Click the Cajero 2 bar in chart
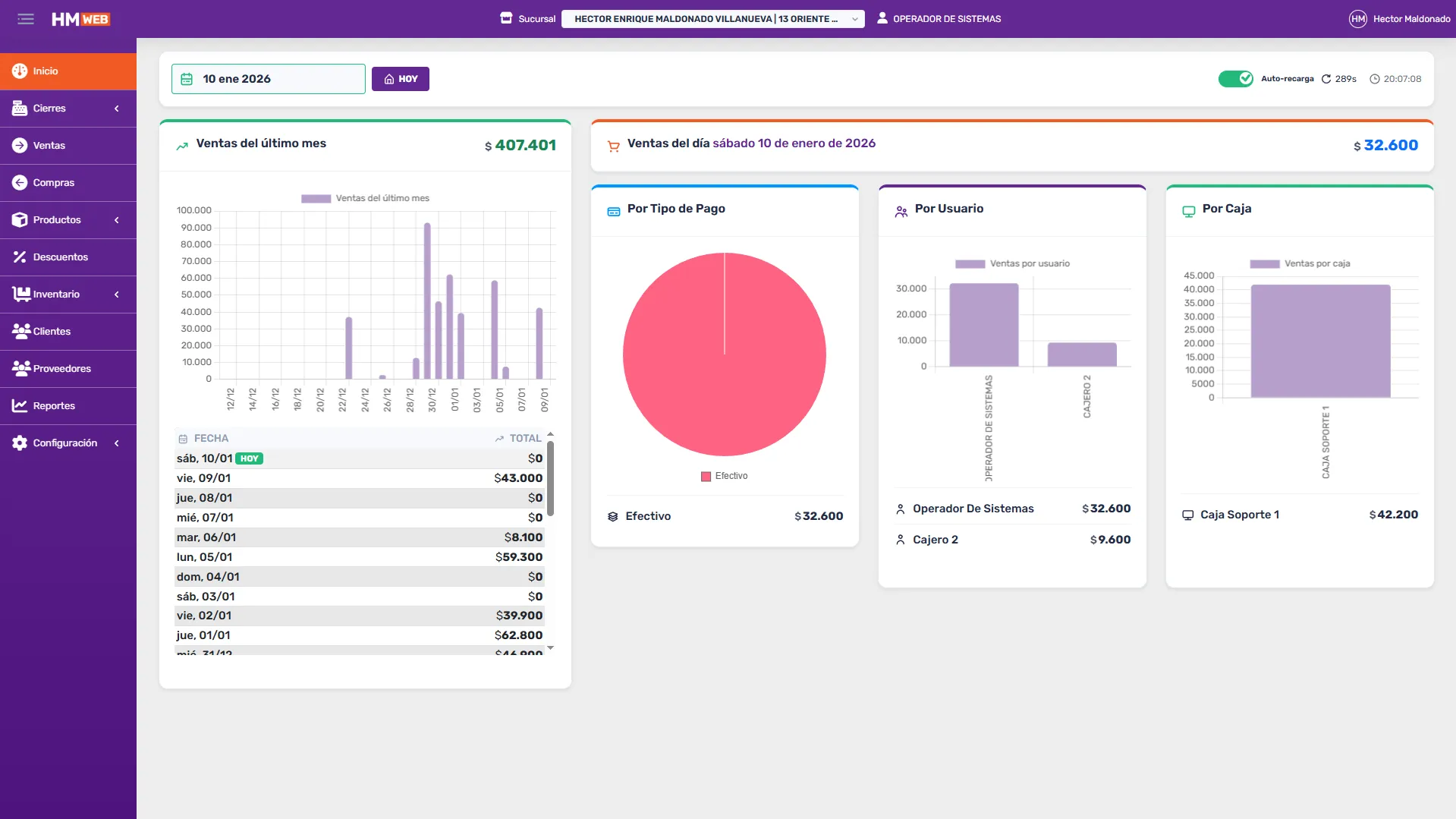The width and height of the screenshot is (1456, 819). pyautogui.click(x=1082, y=354)
